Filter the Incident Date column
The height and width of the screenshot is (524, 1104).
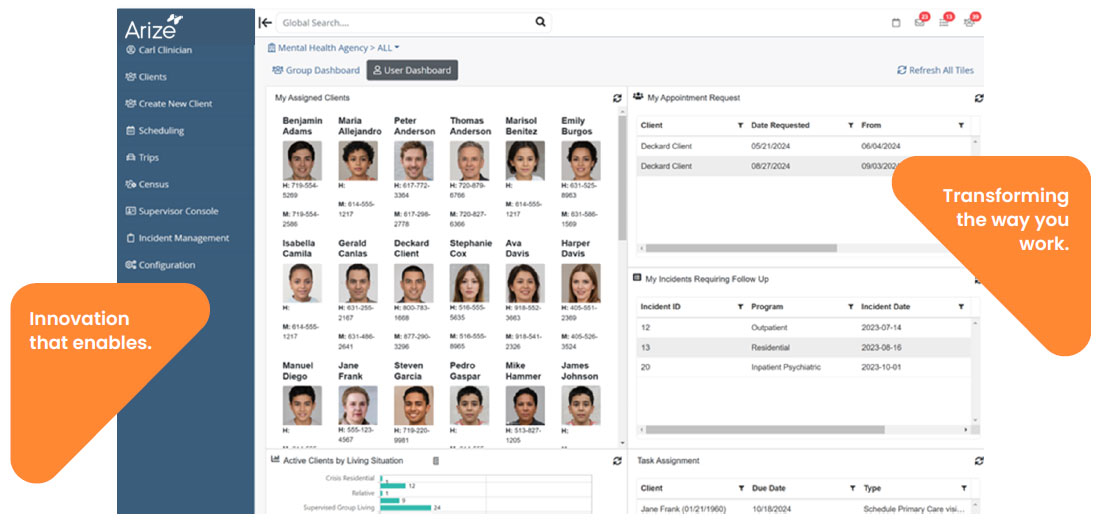point(961,307)
